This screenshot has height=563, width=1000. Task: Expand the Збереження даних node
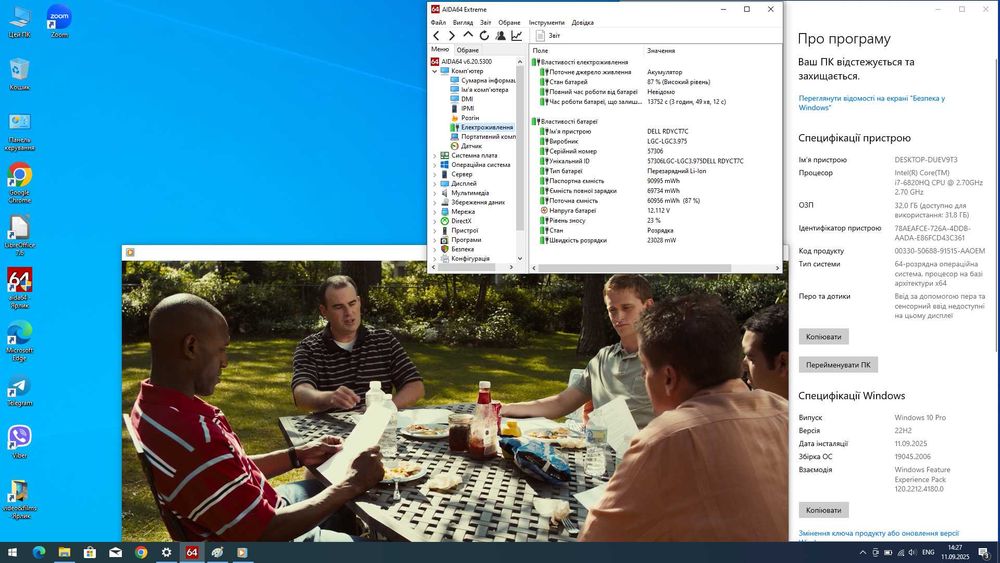coord(434,202)
